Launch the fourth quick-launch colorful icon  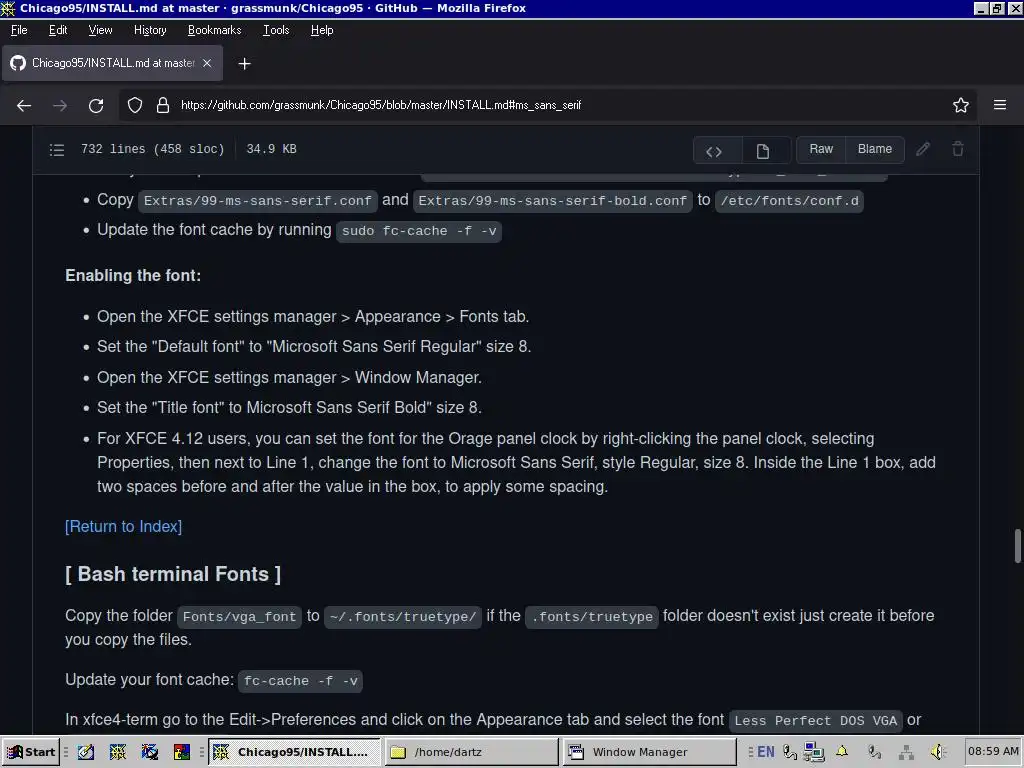point(182,752)
